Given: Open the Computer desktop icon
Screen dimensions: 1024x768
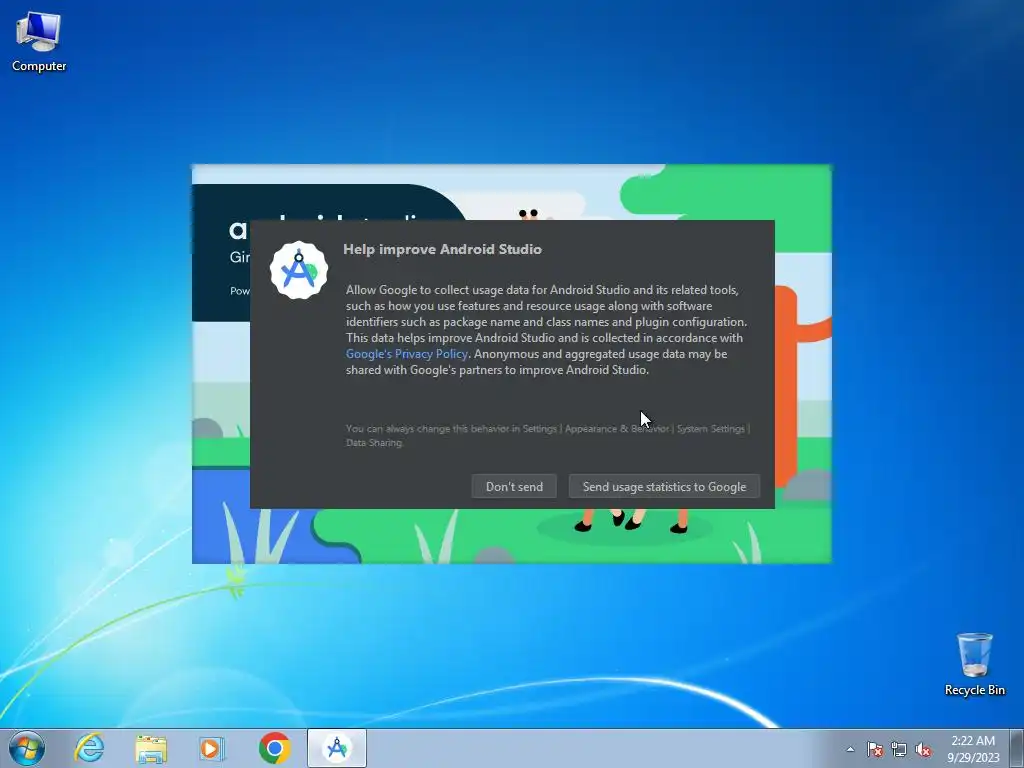Looking at the screenshot, I should point(39,41).
